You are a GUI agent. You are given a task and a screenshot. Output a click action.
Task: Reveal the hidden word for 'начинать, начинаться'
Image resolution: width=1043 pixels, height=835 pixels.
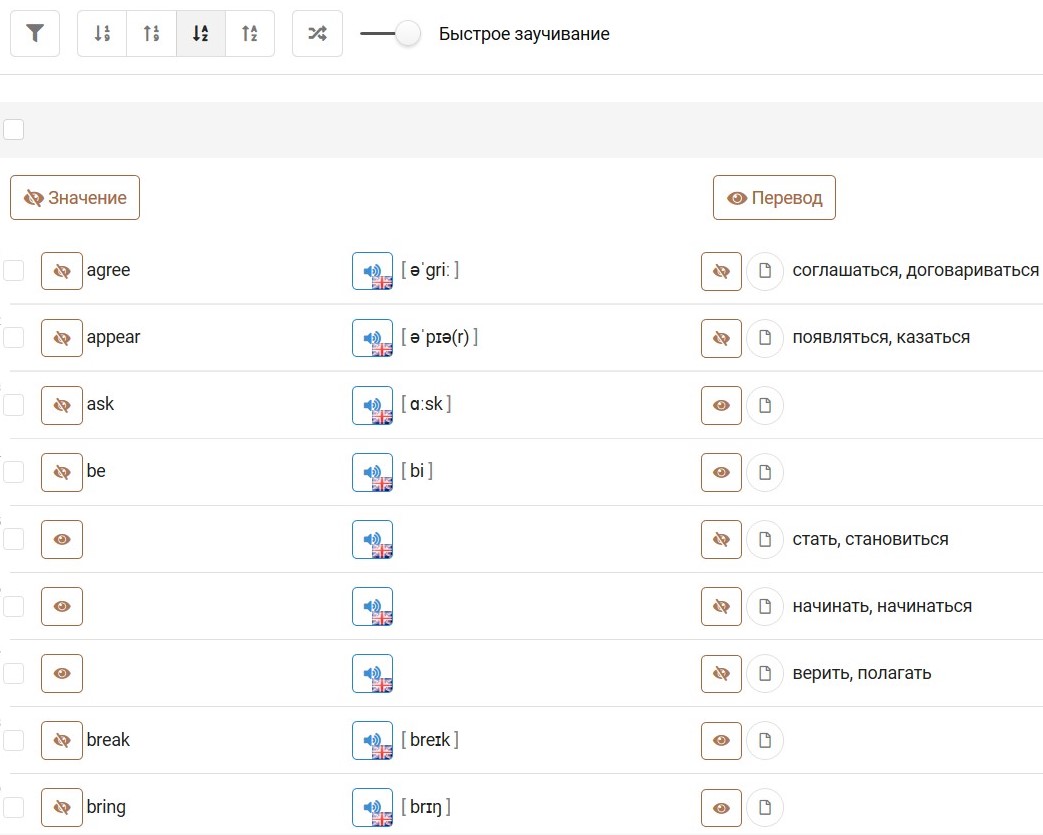coord(62,607)
